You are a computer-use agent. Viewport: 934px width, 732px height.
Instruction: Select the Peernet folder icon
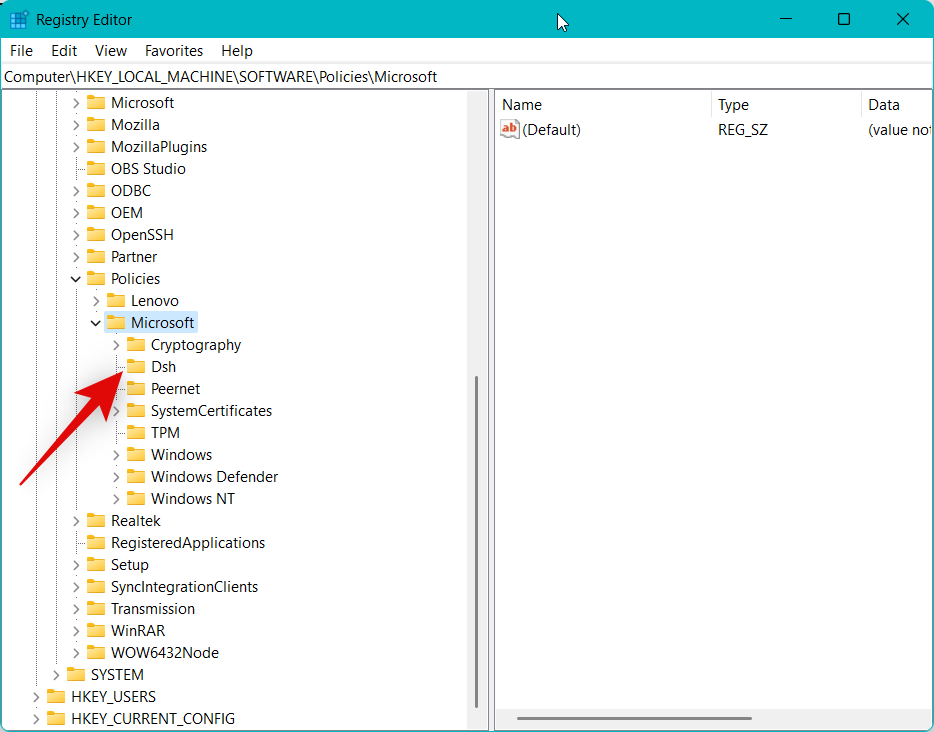(x=136, y=388)
